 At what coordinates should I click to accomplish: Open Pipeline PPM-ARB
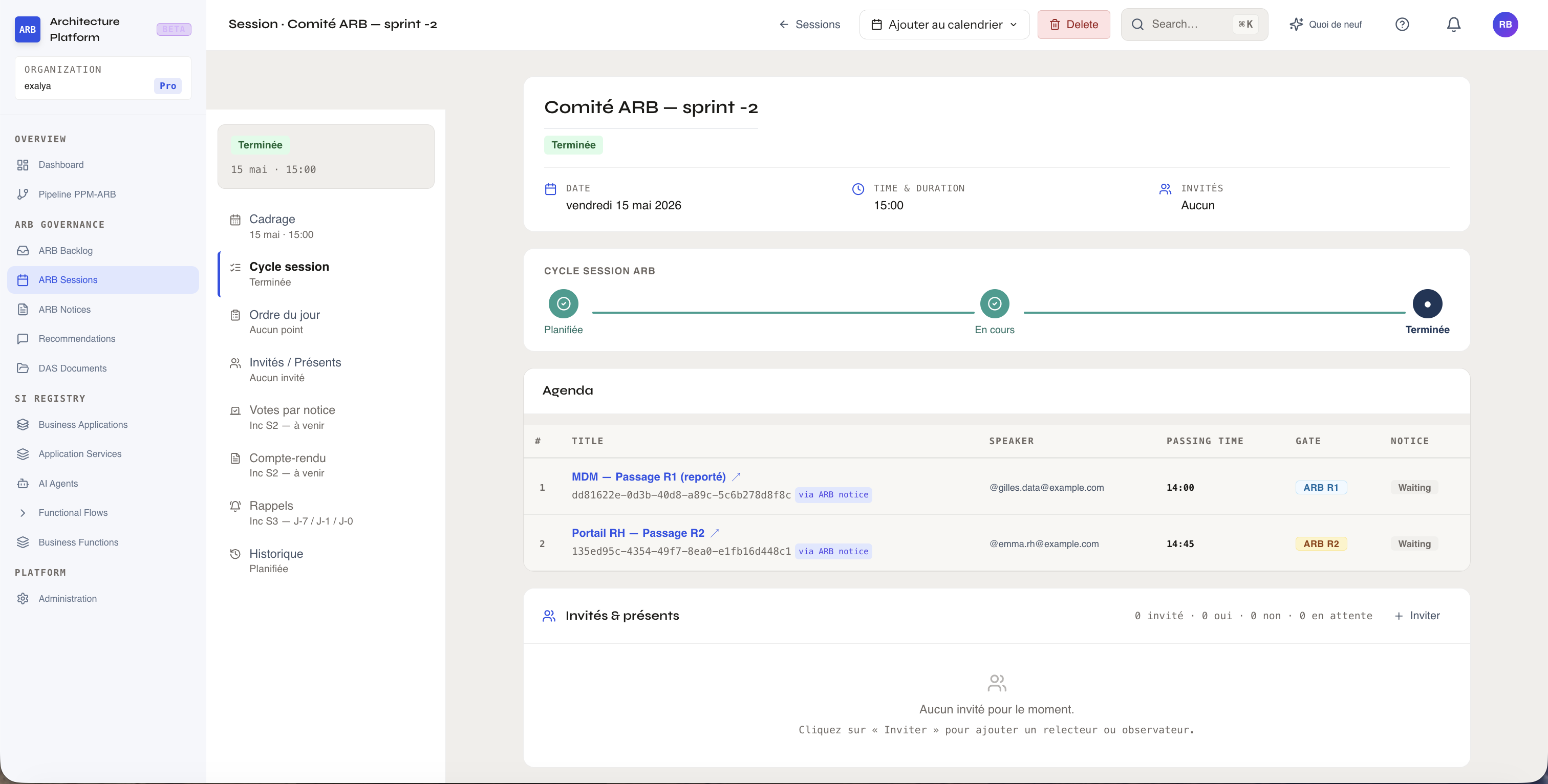103,194
